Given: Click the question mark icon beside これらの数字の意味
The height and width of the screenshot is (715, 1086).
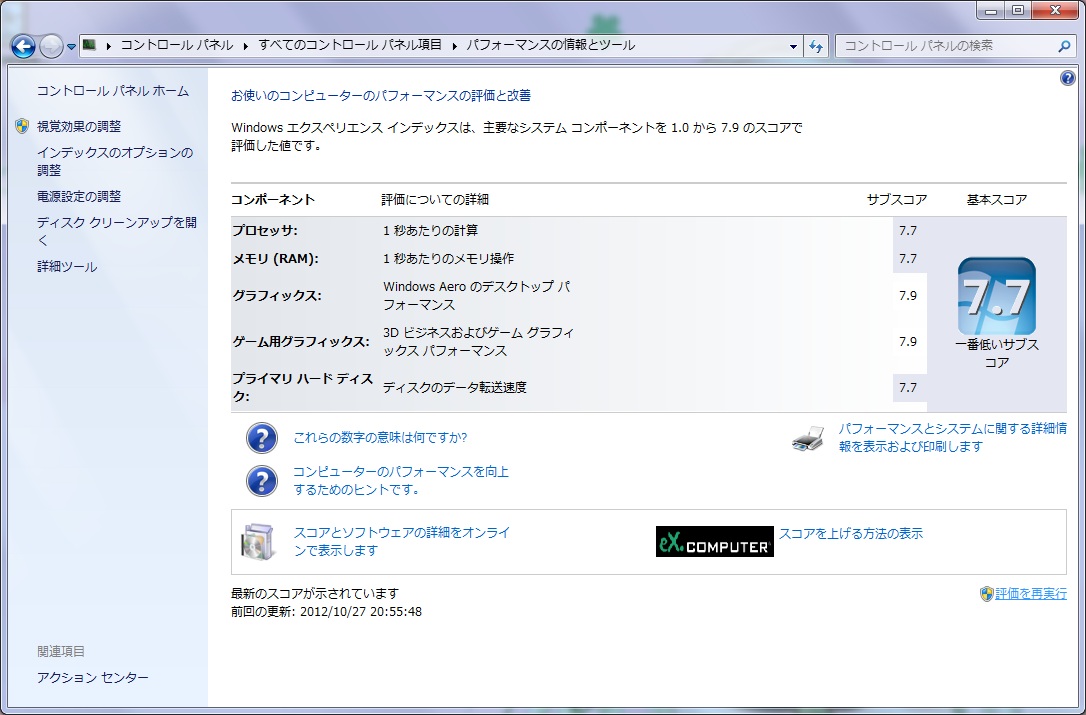Looking at the screenshot, I should click(261, 438).
